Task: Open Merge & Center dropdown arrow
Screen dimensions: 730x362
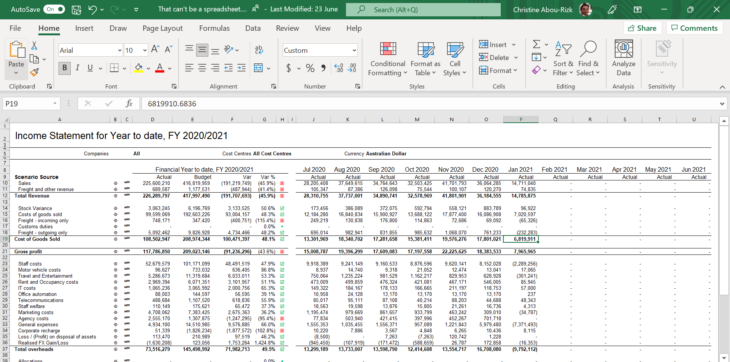Action: [268, 68]
